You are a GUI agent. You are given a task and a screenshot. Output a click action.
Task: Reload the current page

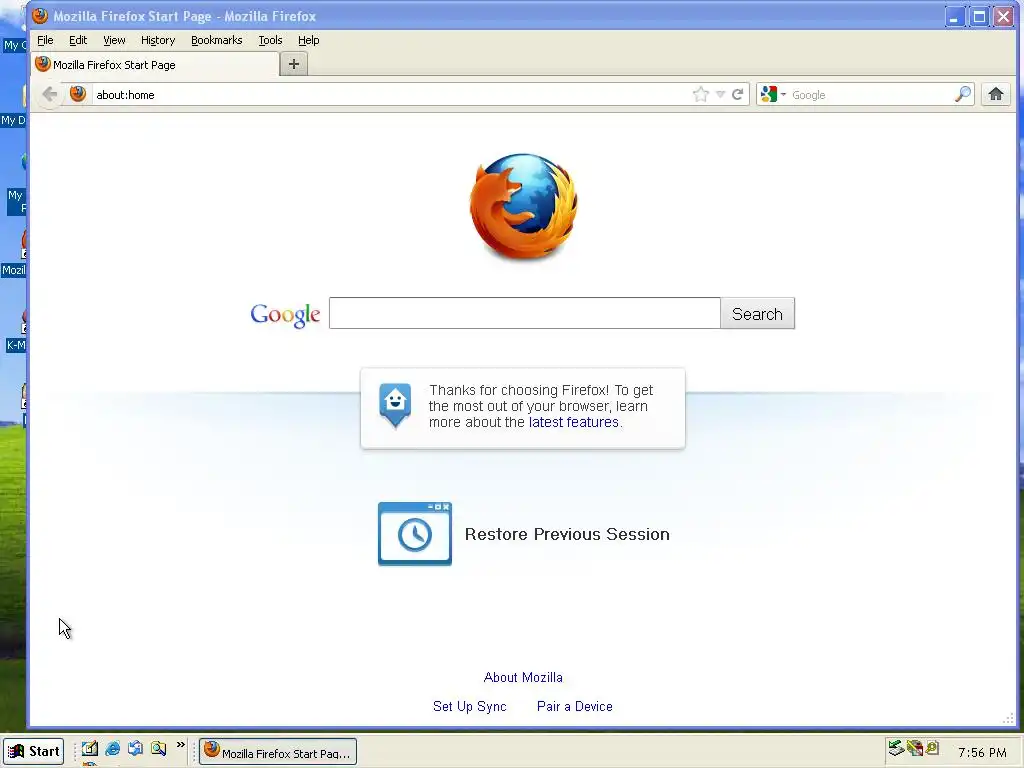coord(738,95)
